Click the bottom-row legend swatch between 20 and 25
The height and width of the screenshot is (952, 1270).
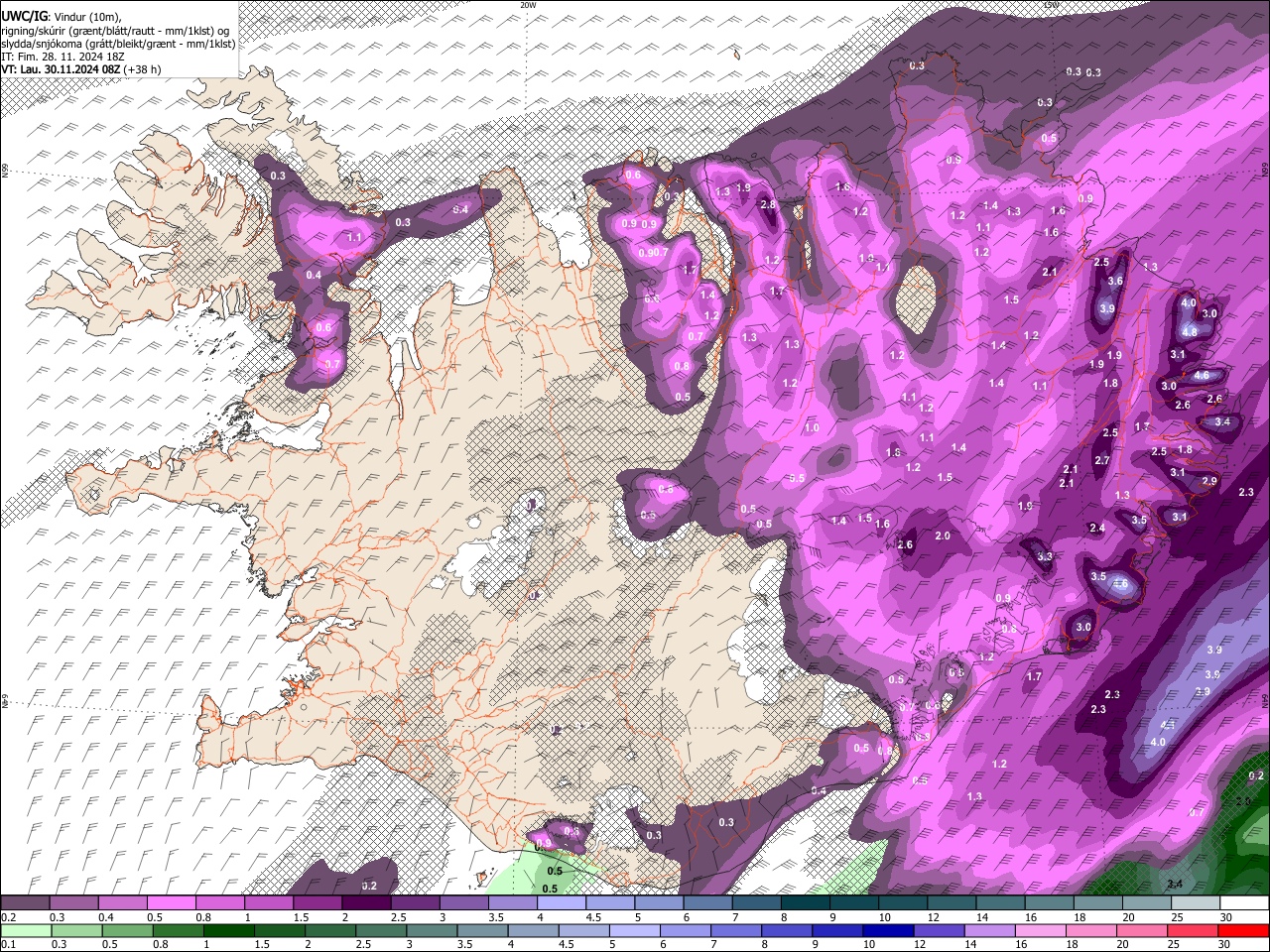(1143, 931)
